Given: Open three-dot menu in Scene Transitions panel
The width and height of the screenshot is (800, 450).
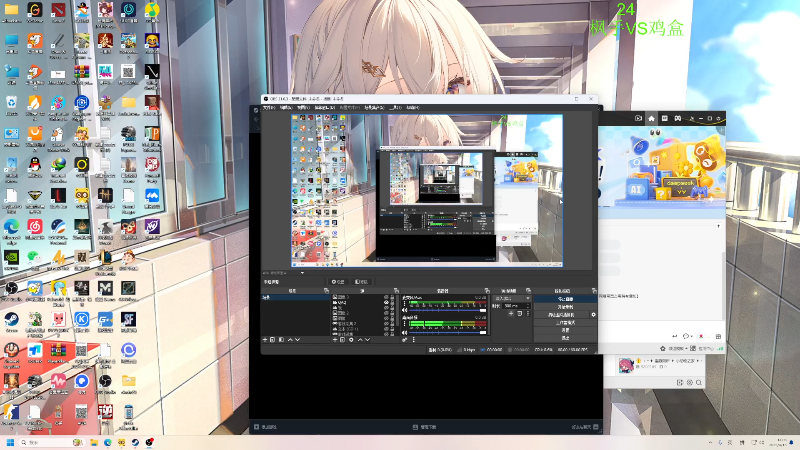Looking at the screenshot, I should point(528,314).
